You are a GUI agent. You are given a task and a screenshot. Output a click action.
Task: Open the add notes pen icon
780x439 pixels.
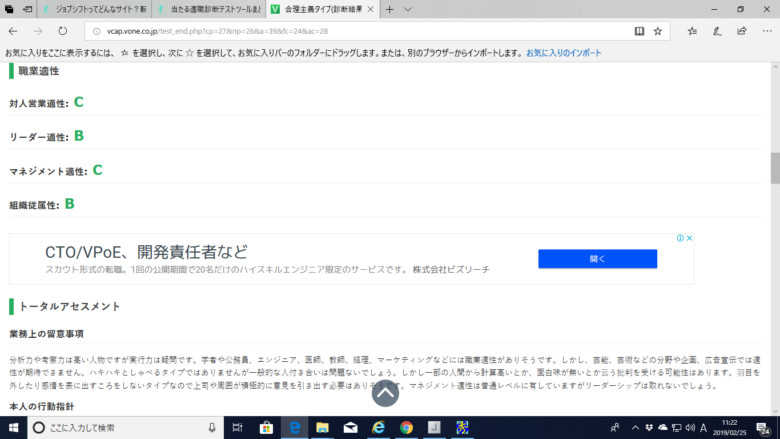click(717, 31)
